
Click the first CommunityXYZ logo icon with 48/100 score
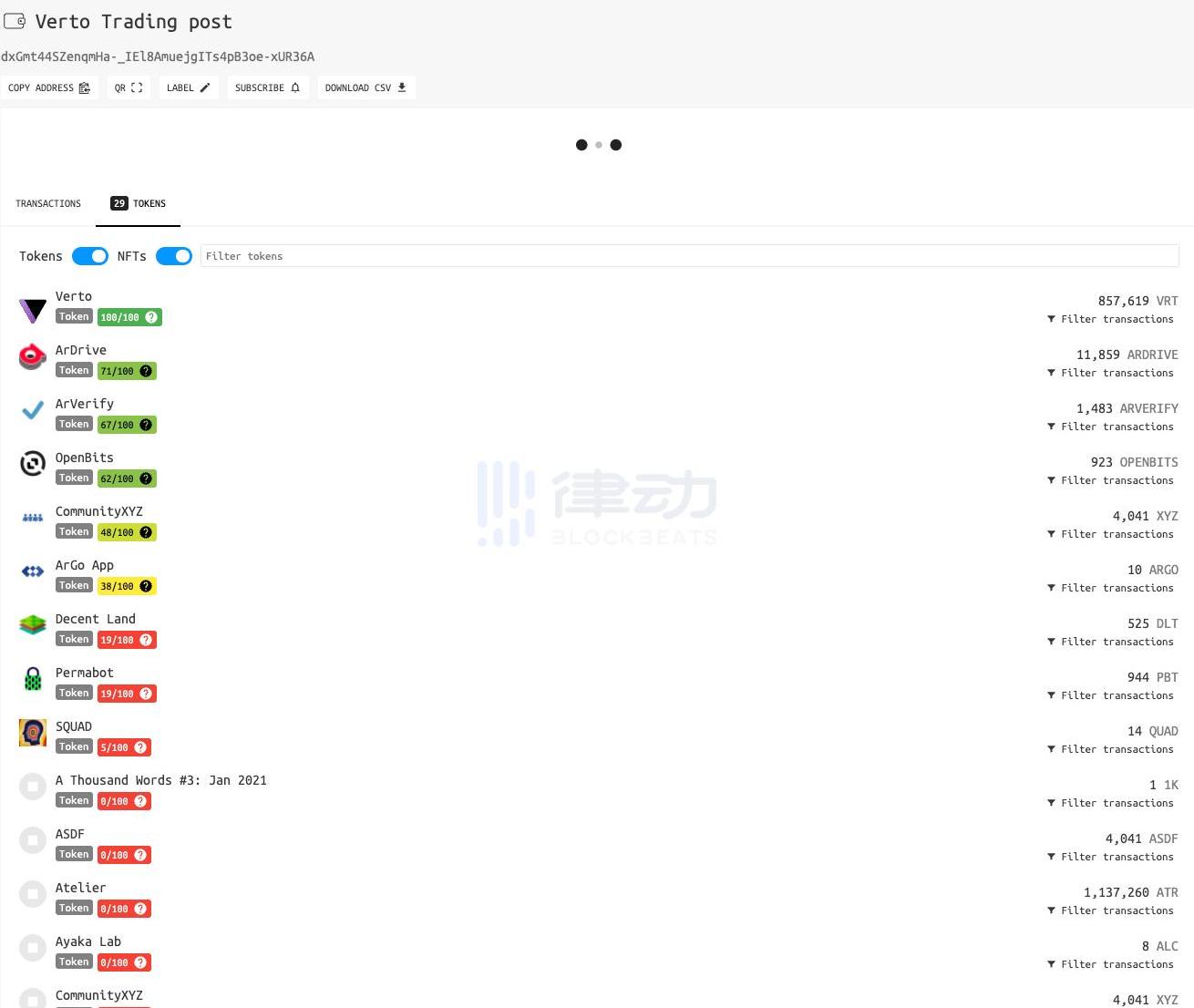coord(33,518)
